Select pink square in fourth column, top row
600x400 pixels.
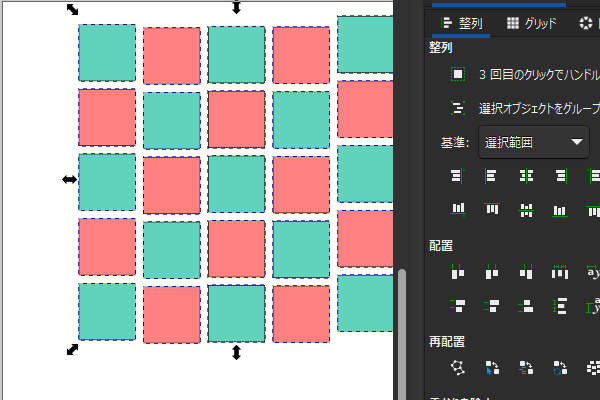[301, 55]
